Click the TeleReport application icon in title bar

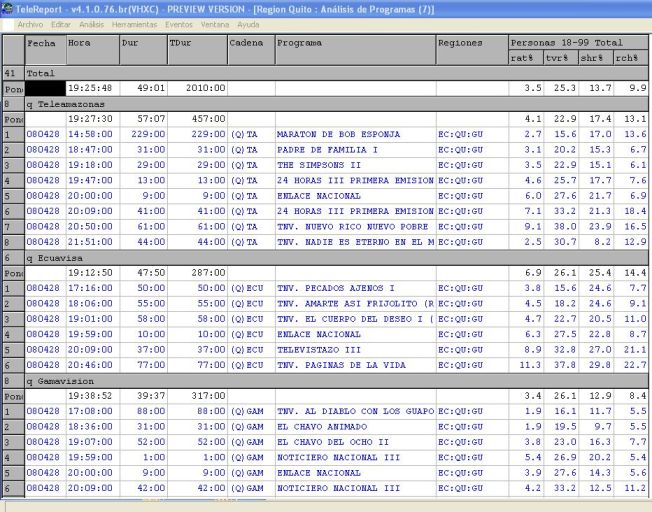[7, 9]
